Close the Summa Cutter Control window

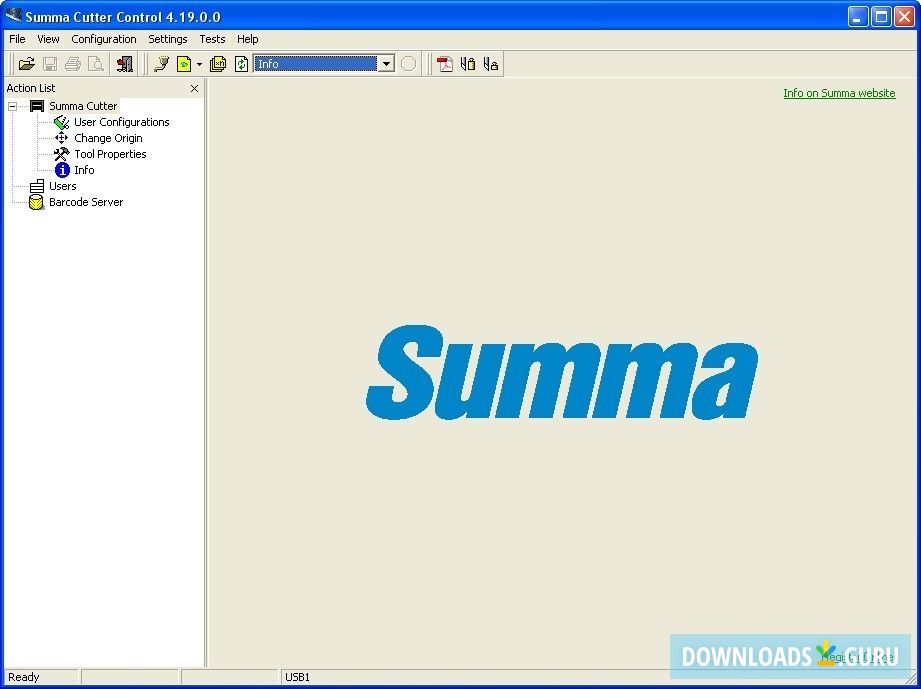tap(905, 16)
